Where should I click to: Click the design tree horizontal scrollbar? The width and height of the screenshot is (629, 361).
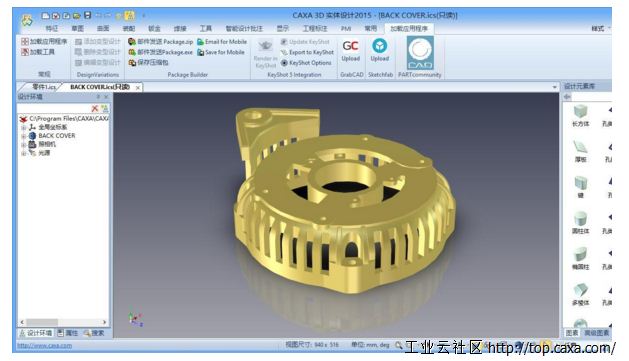(x=63, y=322)
